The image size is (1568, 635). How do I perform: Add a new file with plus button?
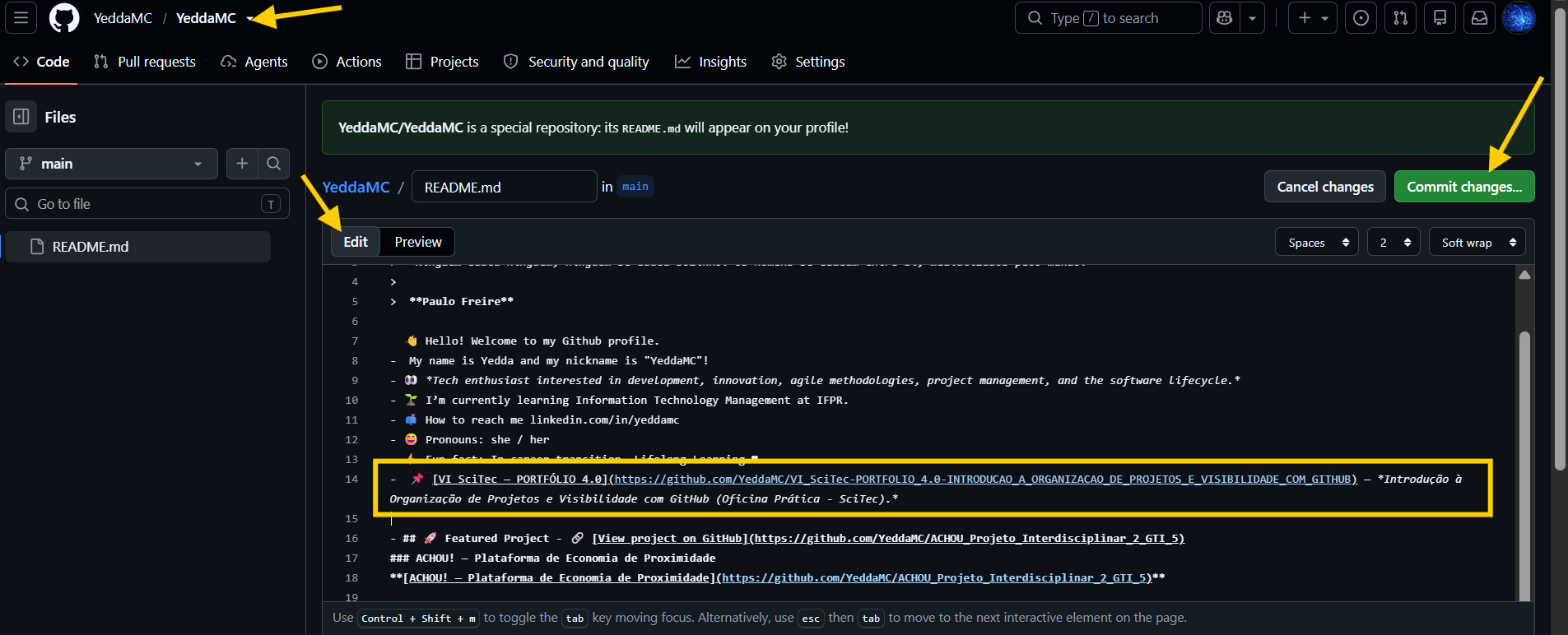(242, 164)
